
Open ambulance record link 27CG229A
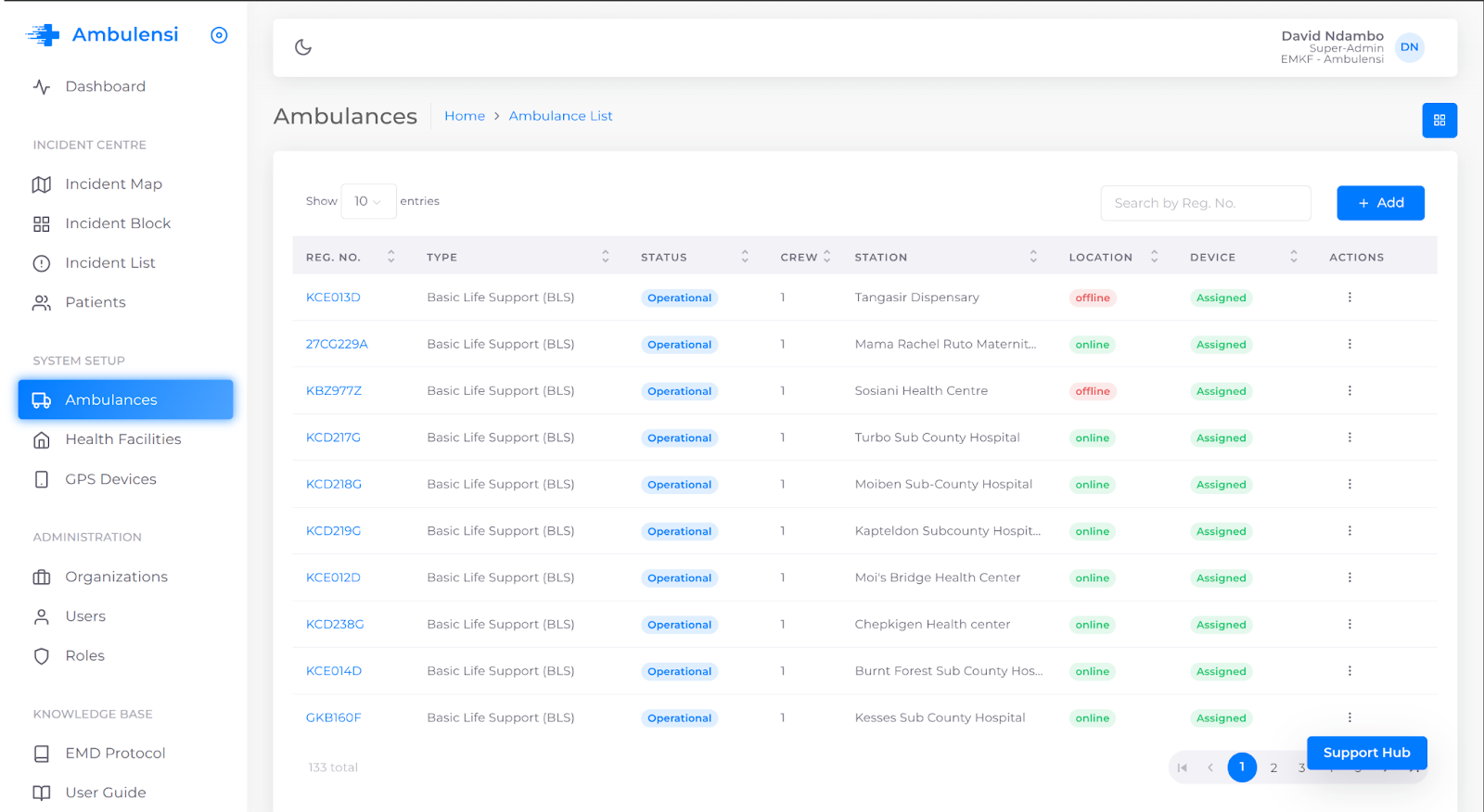pos(337,344)
